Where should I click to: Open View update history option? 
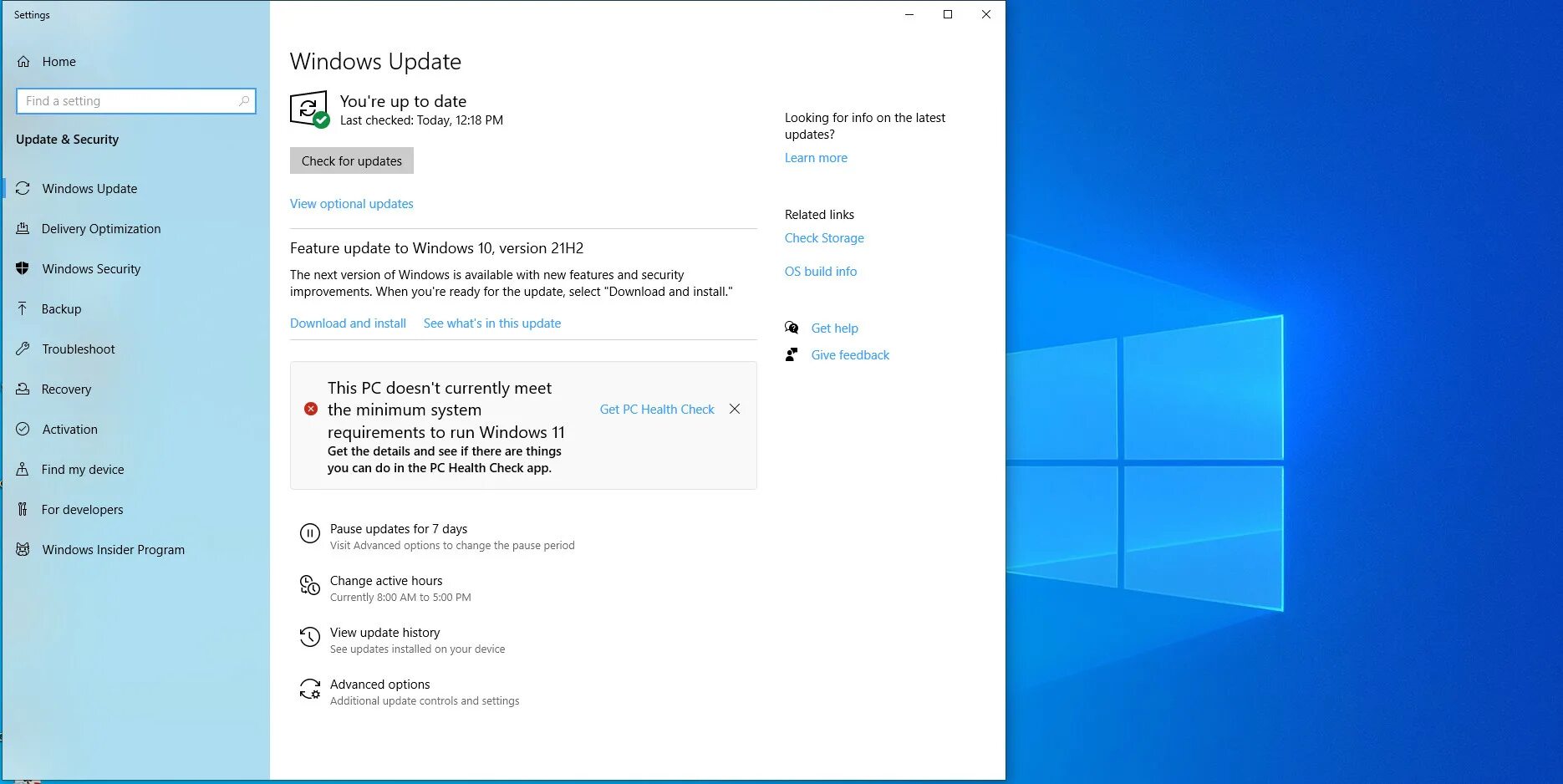tap(384, 633)
